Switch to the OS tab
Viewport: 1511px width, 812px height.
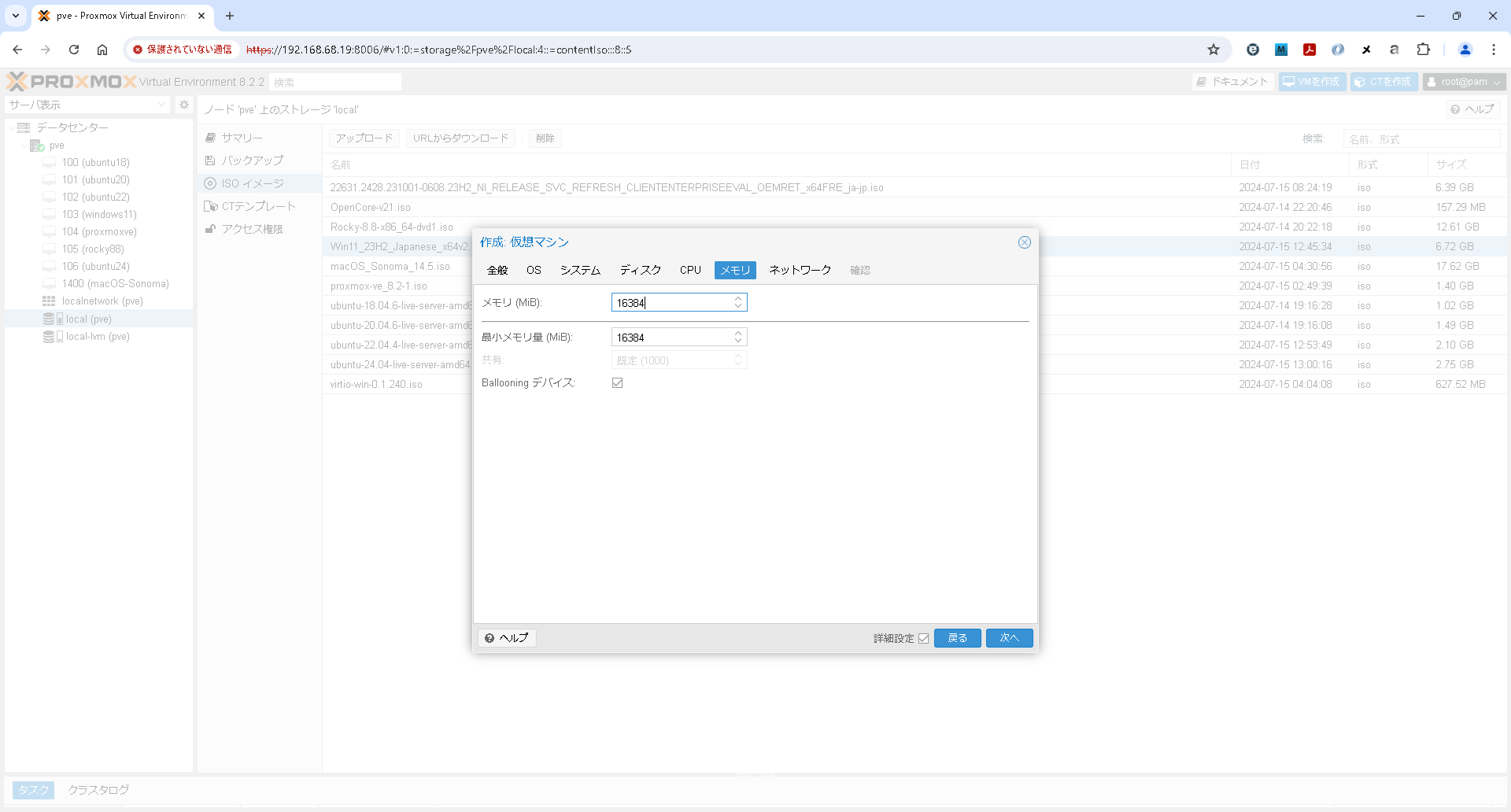coord(534,270)
